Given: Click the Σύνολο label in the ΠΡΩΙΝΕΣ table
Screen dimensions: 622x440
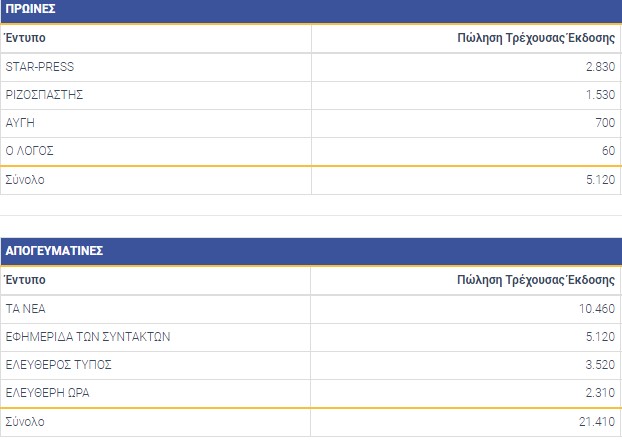Looking at the screenshot, I should tap(25, 180).
